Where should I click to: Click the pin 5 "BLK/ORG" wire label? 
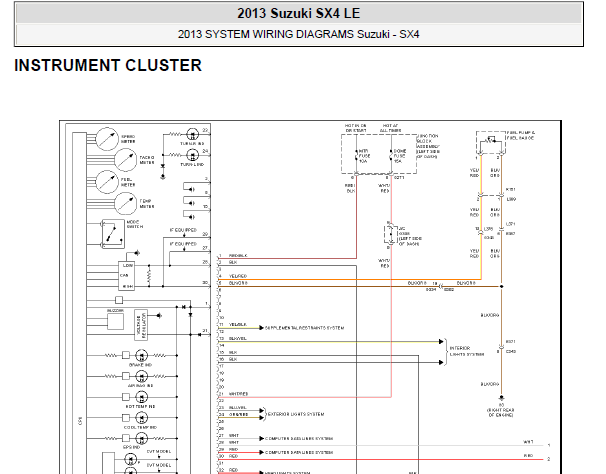pos(238,283)
